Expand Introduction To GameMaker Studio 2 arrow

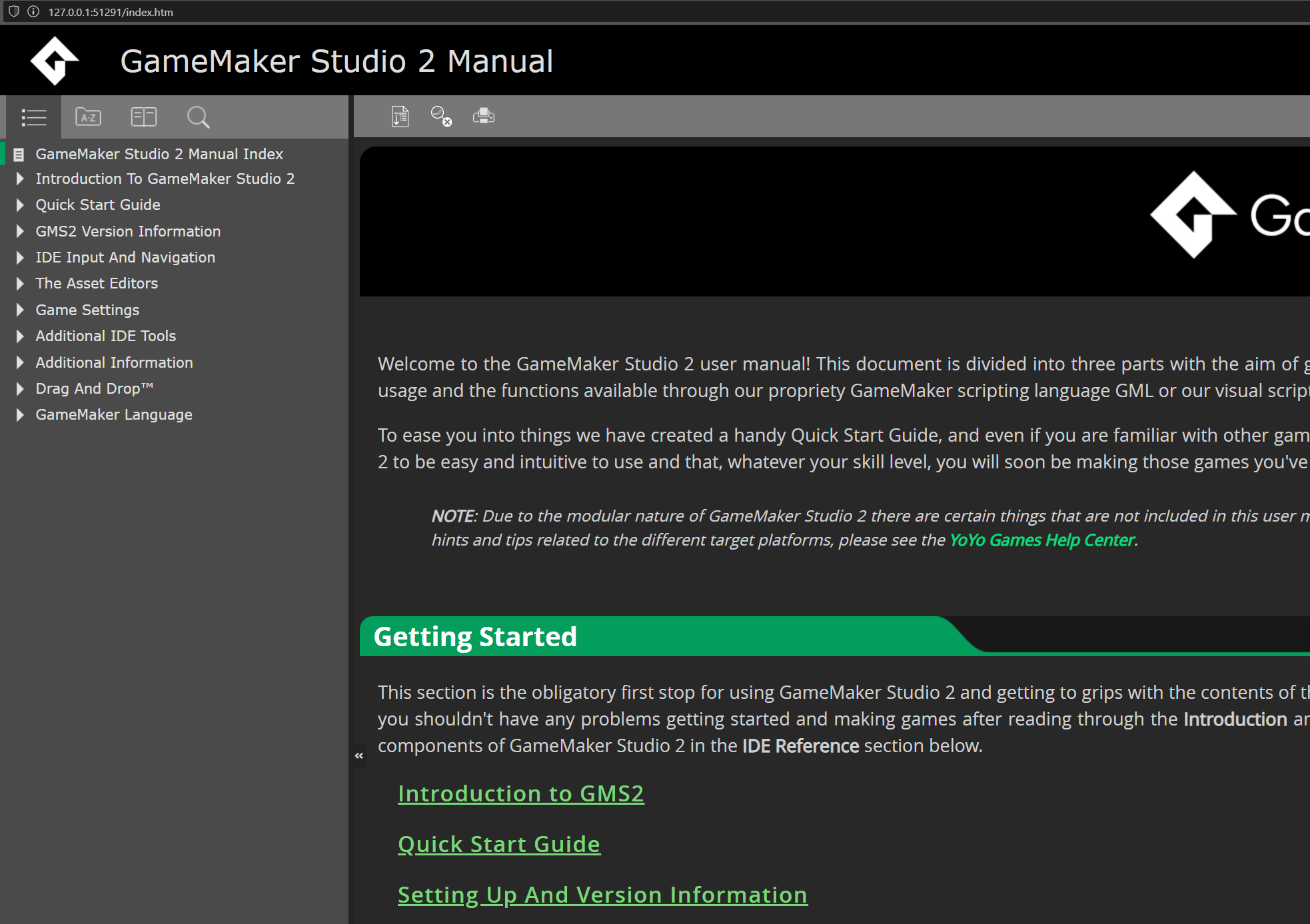pyautogui.click(x=20, y=179)
